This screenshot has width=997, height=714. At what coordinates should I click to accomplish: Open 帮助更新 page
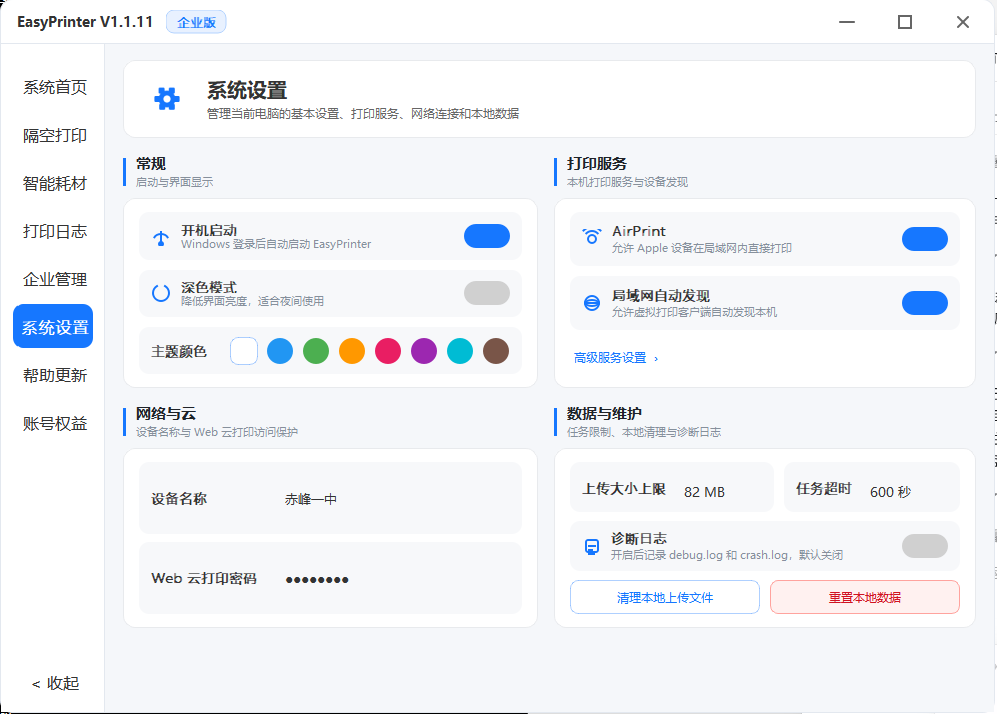click(x=55, y=375)
